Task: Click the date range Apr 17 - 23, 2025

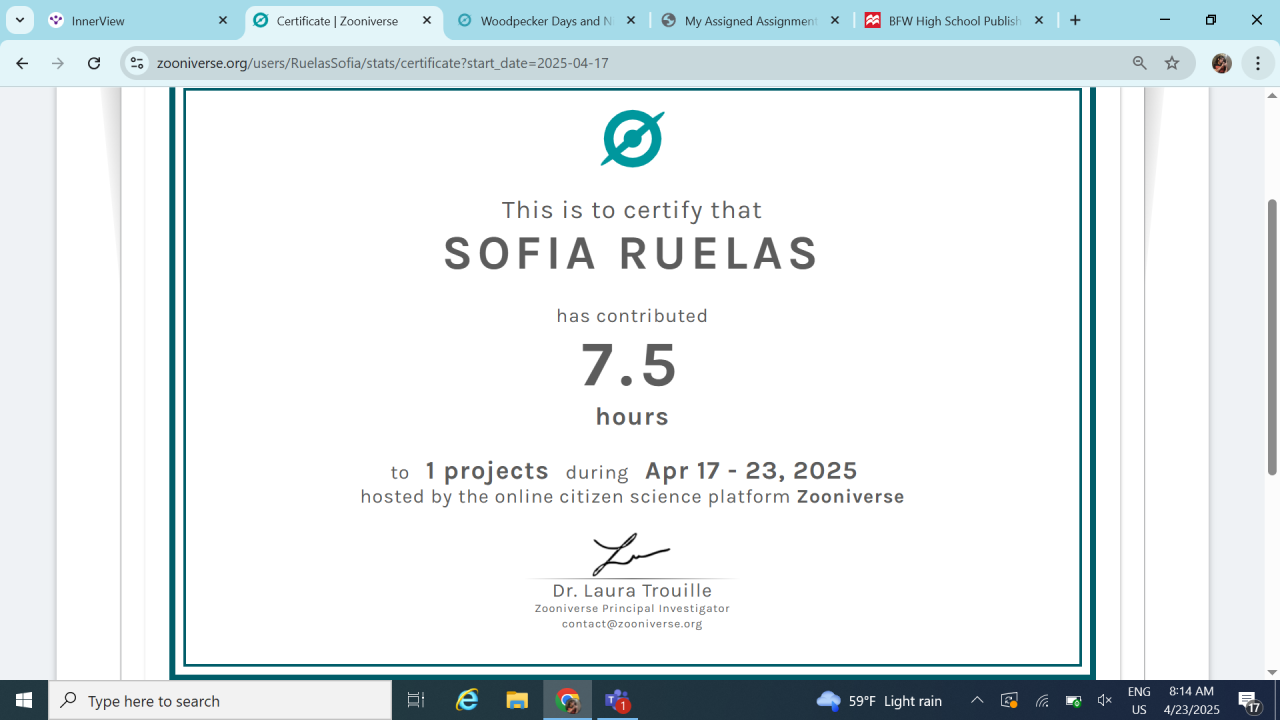Action: (751, 471)
